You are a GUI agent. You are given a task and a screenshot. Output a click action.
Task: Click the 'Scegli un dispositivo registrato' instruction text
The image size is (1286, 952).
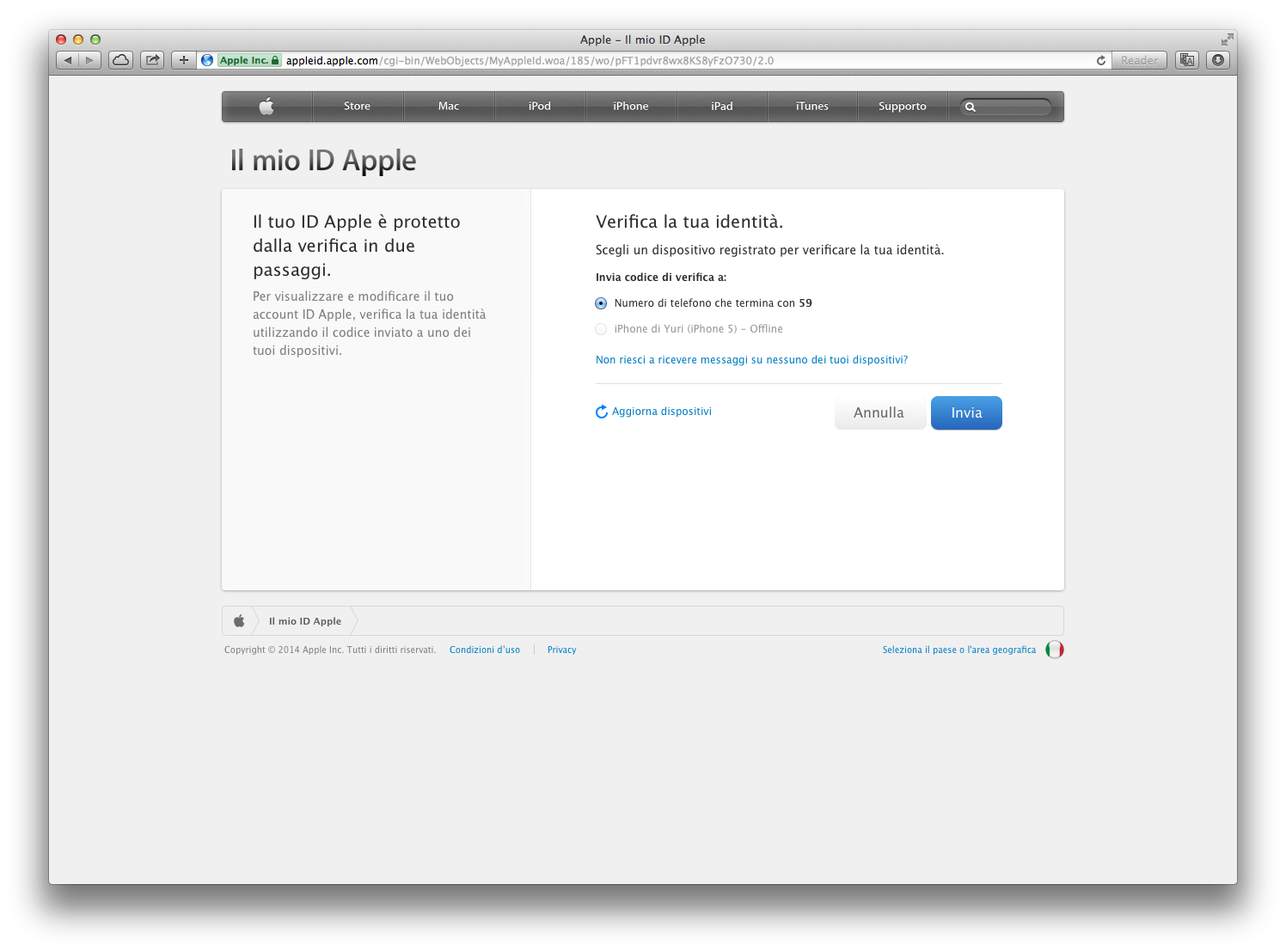[770, 250]
